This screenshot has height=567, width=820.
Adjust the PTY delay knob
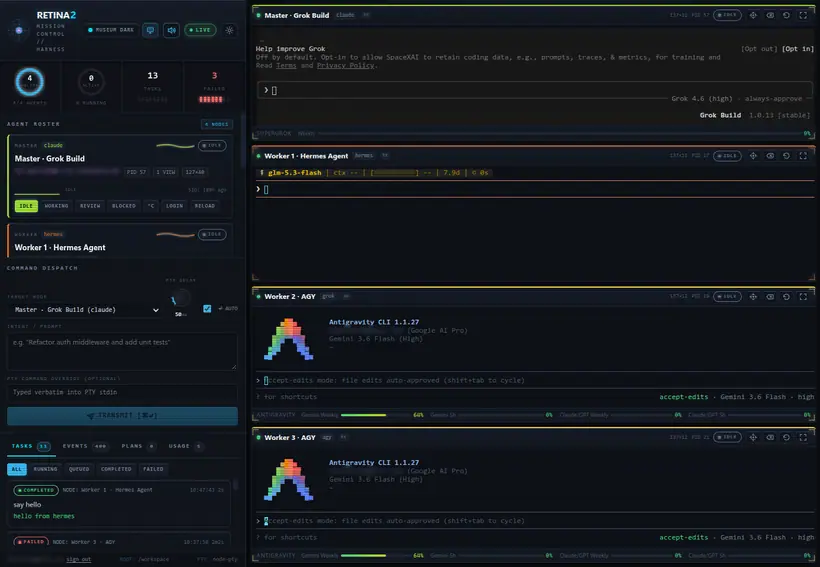point(181,298)
